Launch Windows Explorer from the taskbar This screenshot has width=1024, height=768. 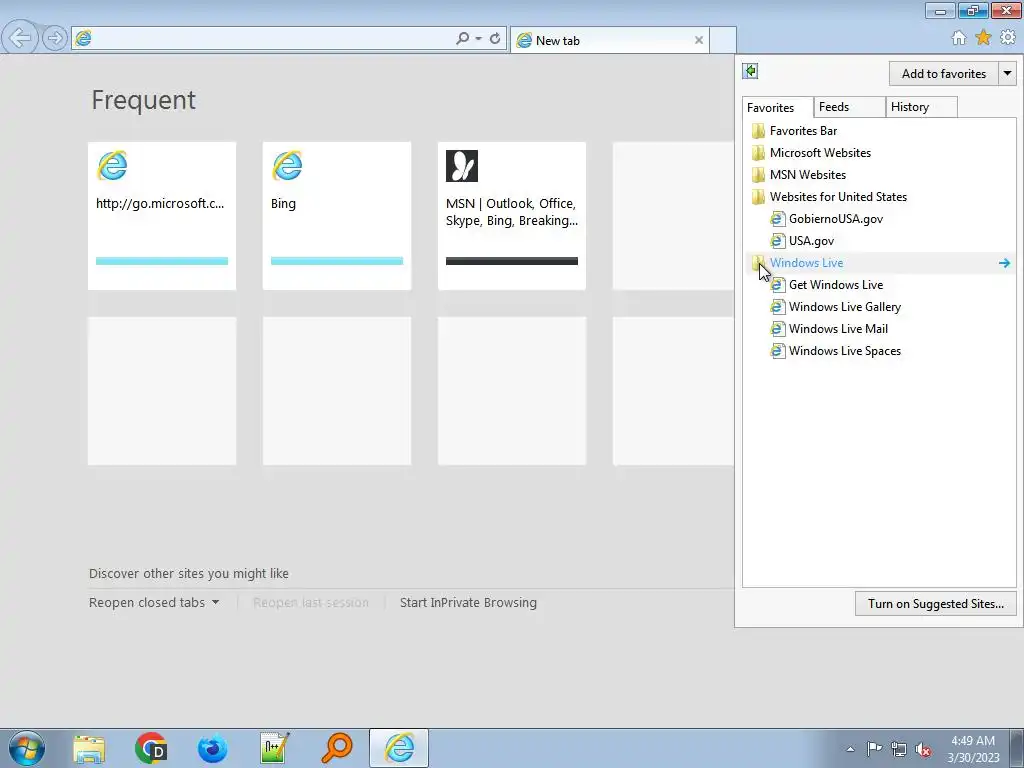[x=89, y=748]
